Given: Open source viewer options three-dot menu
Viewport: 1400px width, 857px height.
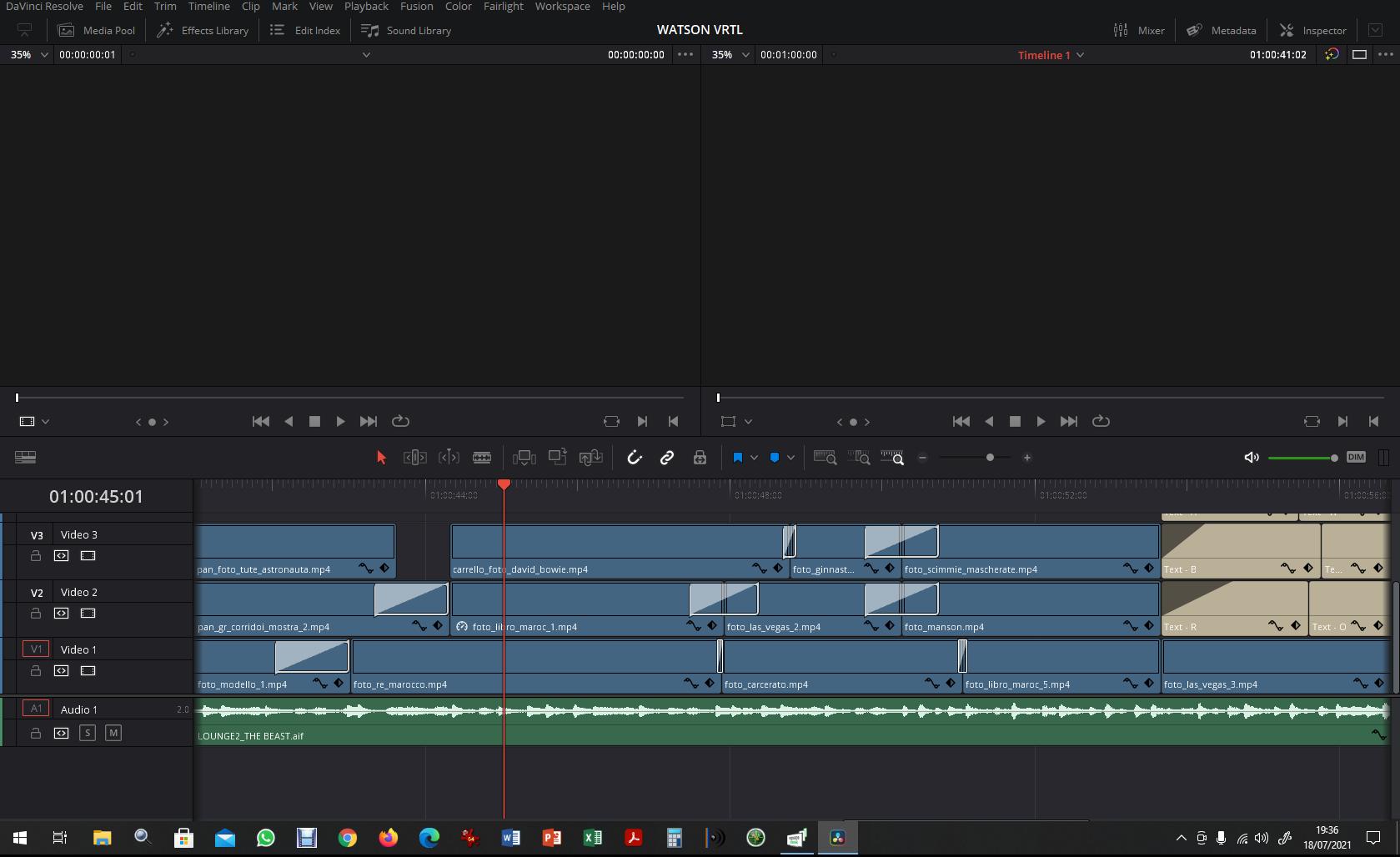Looking at the screenshot, I should click(x=685, y=54).
